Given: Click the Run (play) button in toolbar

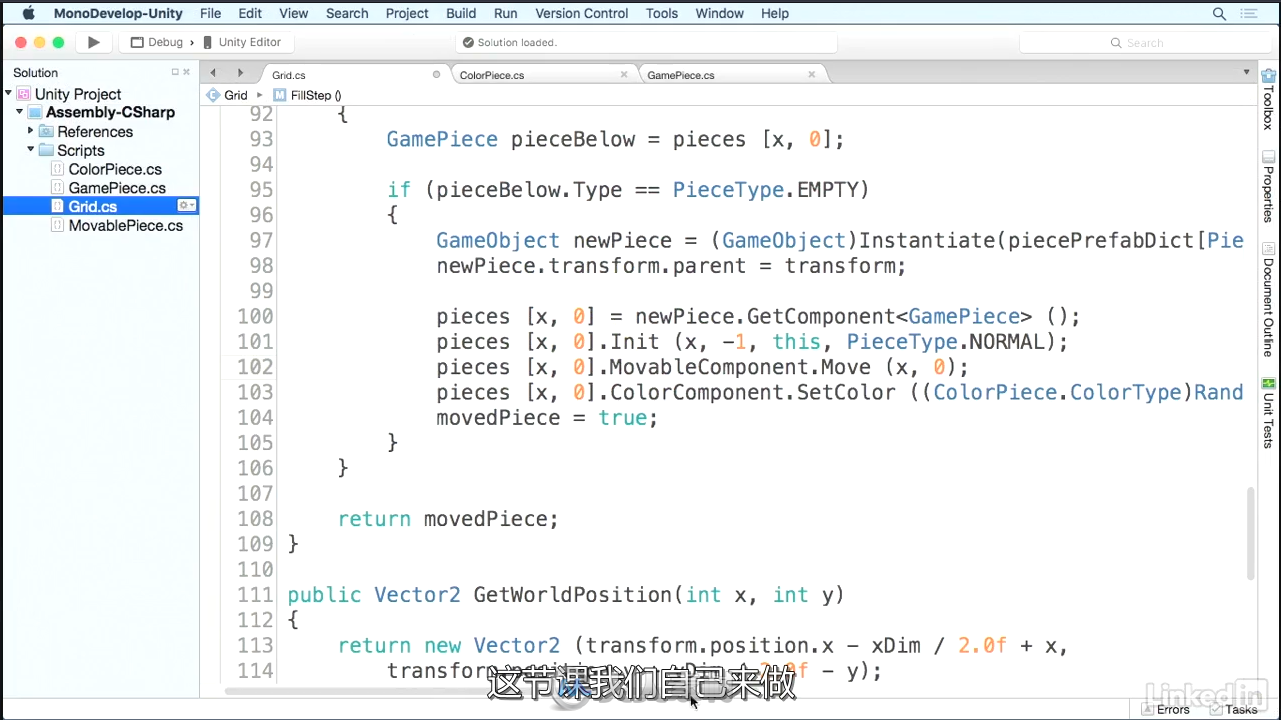Looking at the screenshot, I should point(94,42).
